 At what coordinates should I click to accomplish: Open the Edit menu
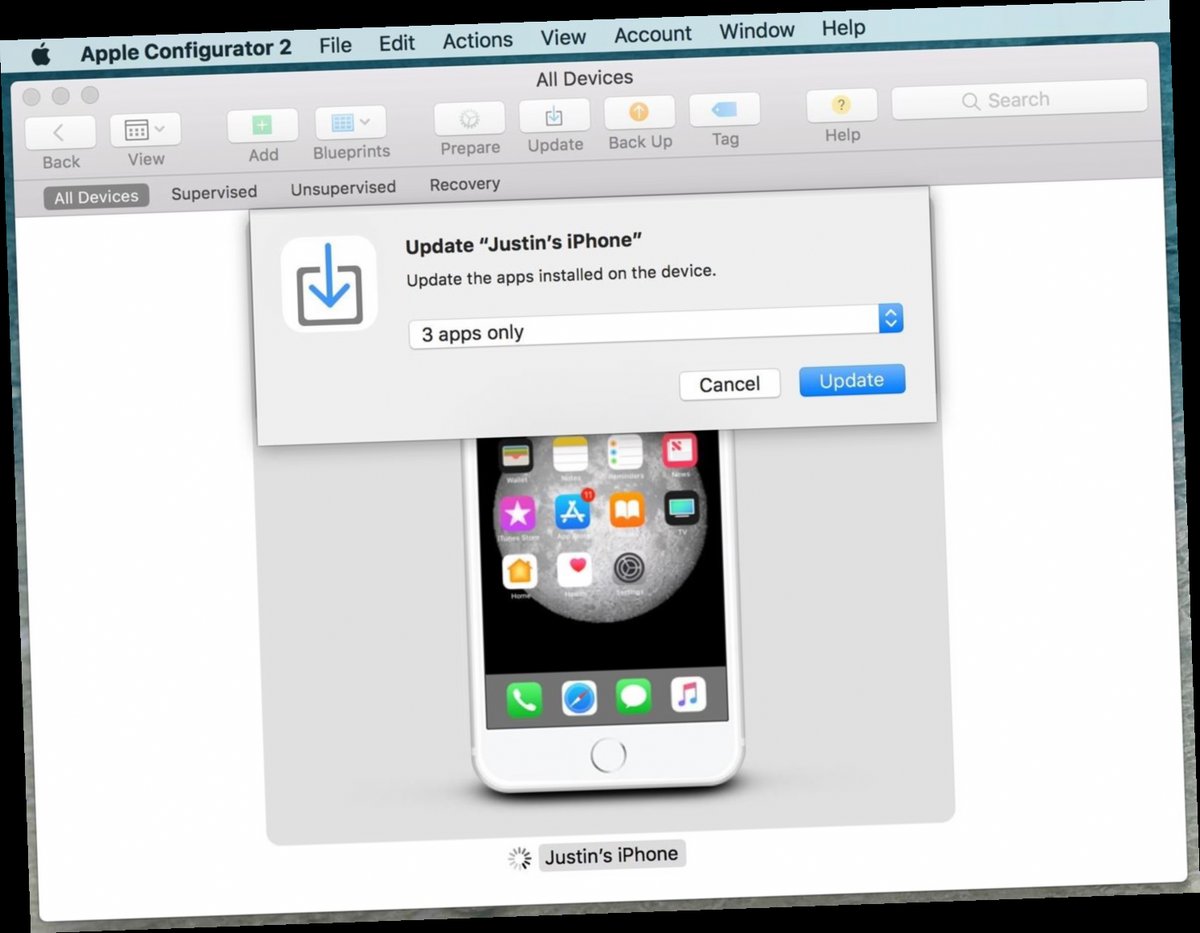pyautogui.click(x=397, y=43)
